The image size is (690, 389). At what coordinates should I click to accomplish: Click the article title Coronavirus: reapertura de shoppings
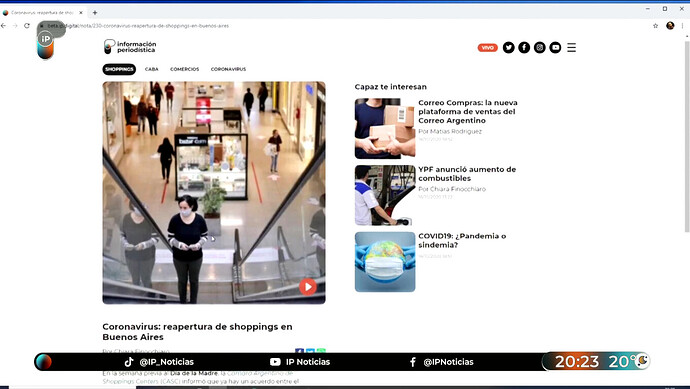tap(197, 332)
